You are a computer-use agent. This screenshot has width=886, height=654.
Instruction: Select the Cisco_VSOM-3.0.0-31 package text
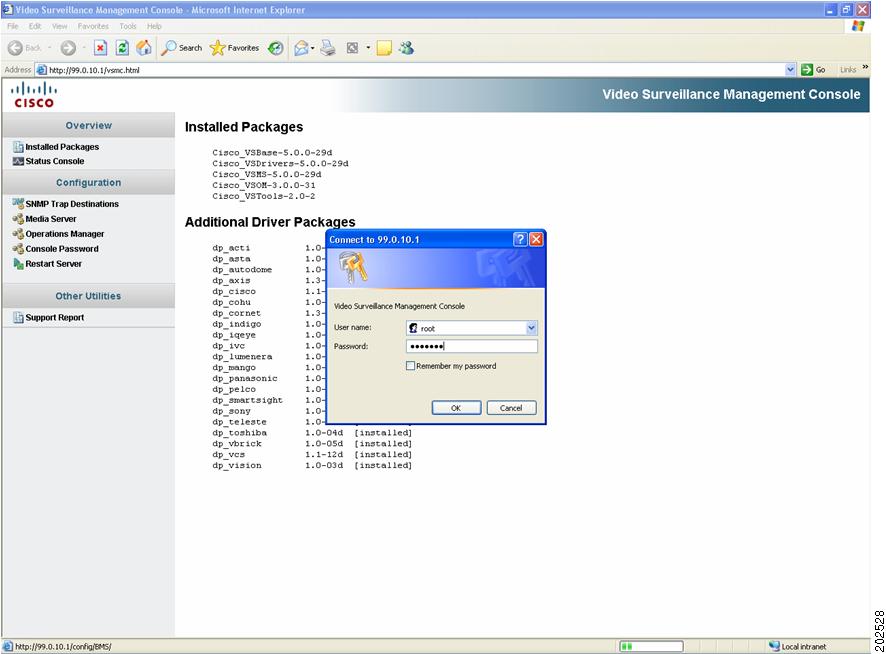click(x=264, y=185)
